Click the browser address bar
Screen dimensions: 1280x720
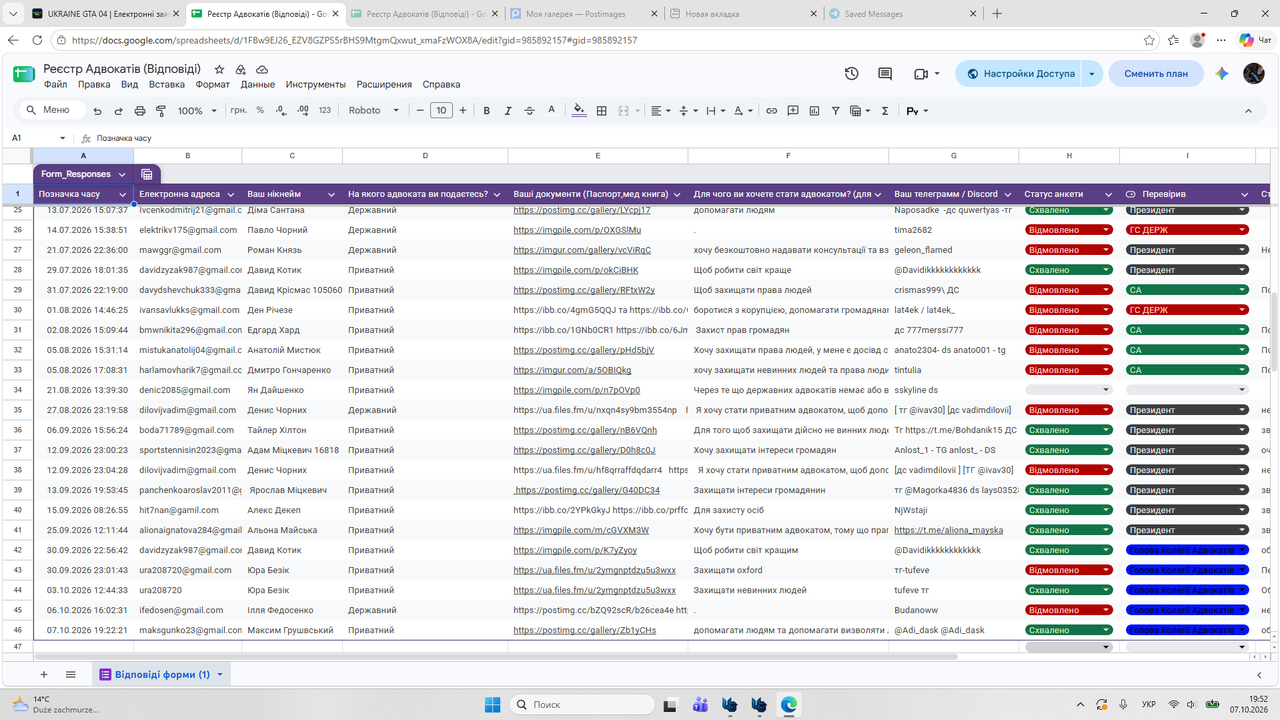(x=600, y=41)
